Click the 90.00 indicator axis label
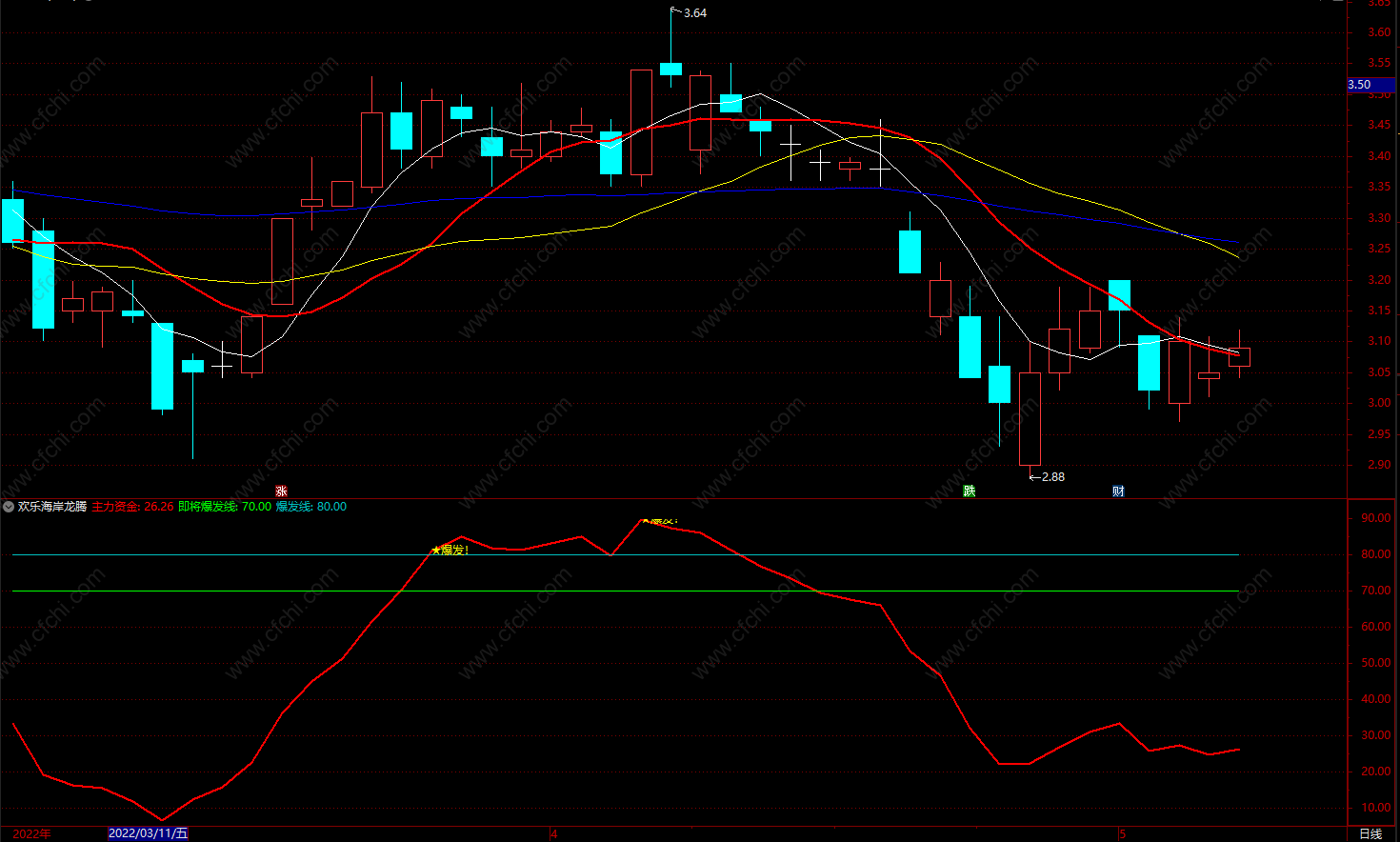Viewport: 1400px width, 842px height. (1376, 518)
